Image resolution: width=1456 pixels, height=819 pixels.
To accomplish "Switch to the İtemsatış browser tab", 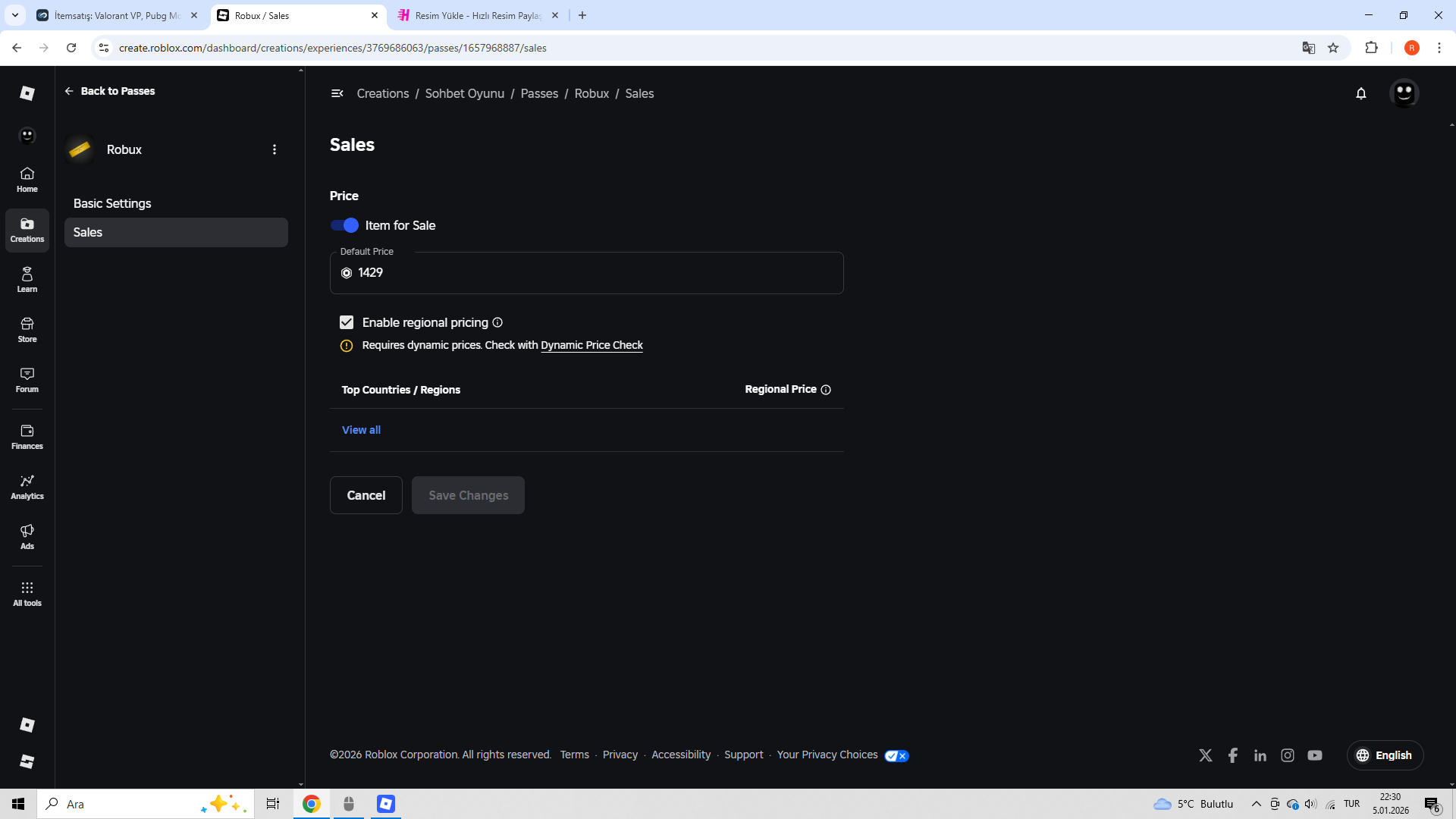I will 118,15.
